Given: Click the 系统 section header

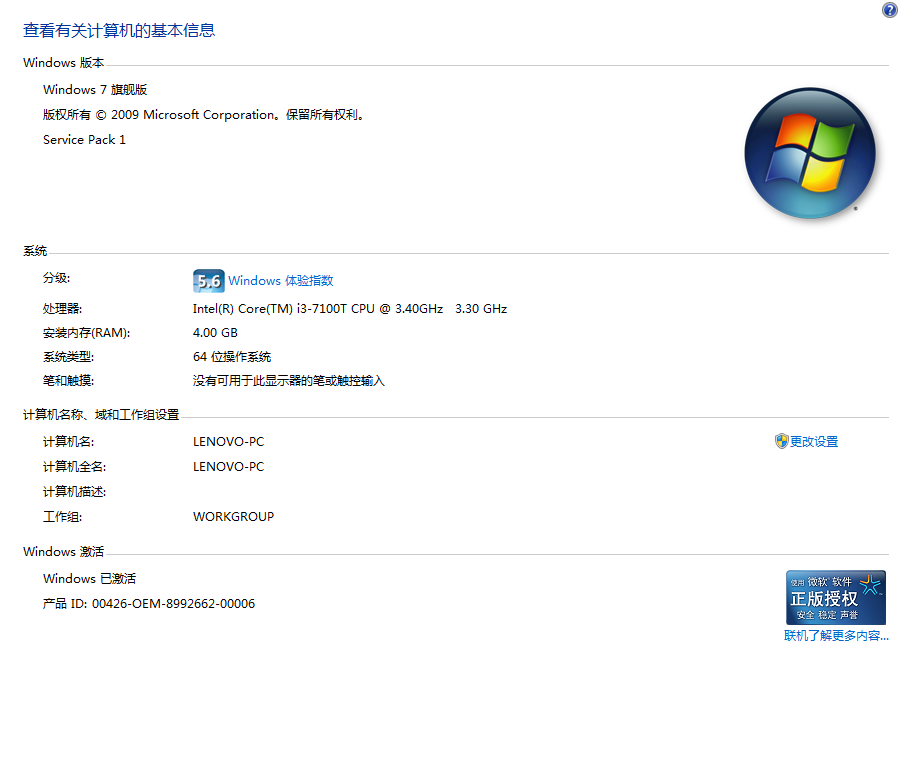Looking at the screenshot, I should point(35,251).
